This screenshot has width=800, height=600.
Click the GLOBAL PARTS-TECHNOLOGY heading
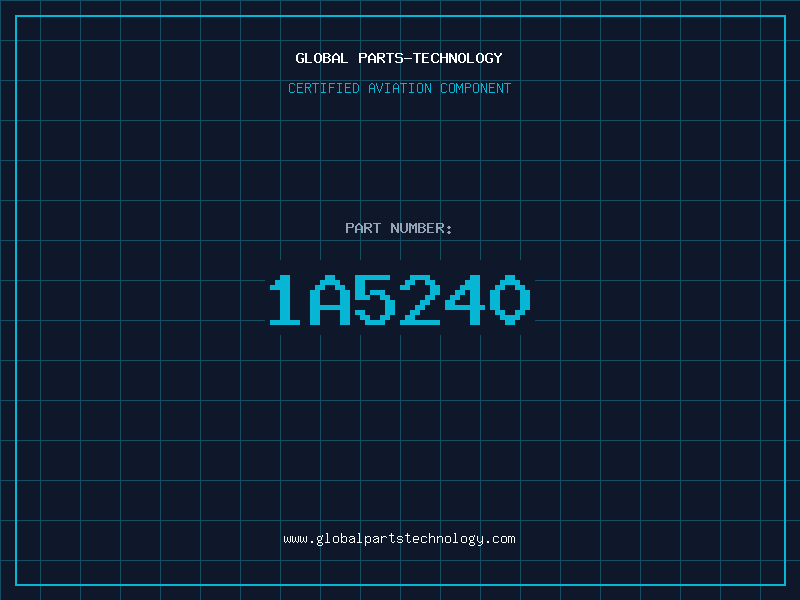click(x=399, y=58)
